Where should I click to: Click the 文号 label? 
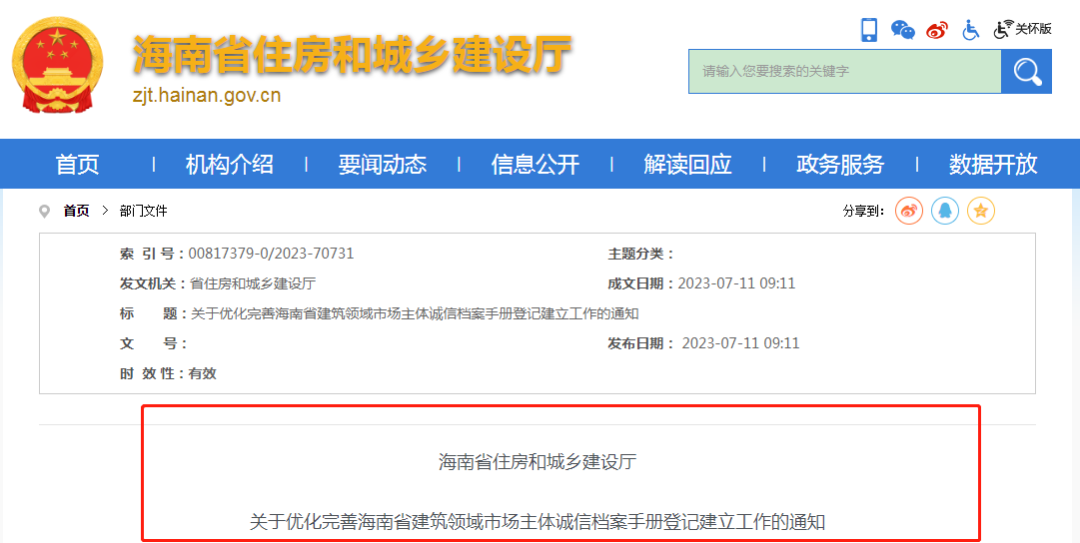click(x=152, y=344)
